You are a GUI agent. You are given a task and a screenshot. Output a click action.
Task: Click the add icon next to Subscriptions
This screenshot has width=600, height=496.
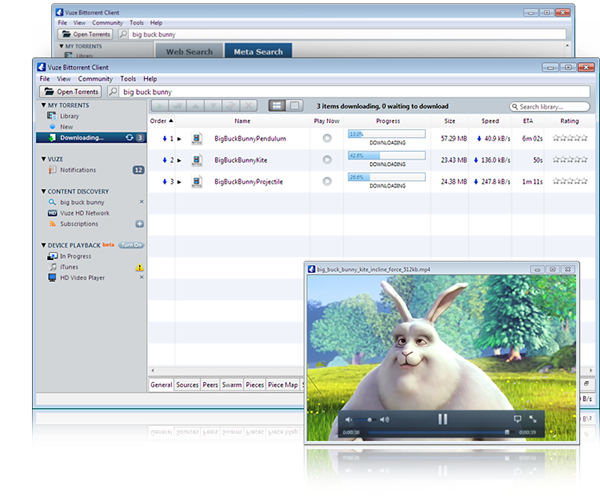point(140,224)
